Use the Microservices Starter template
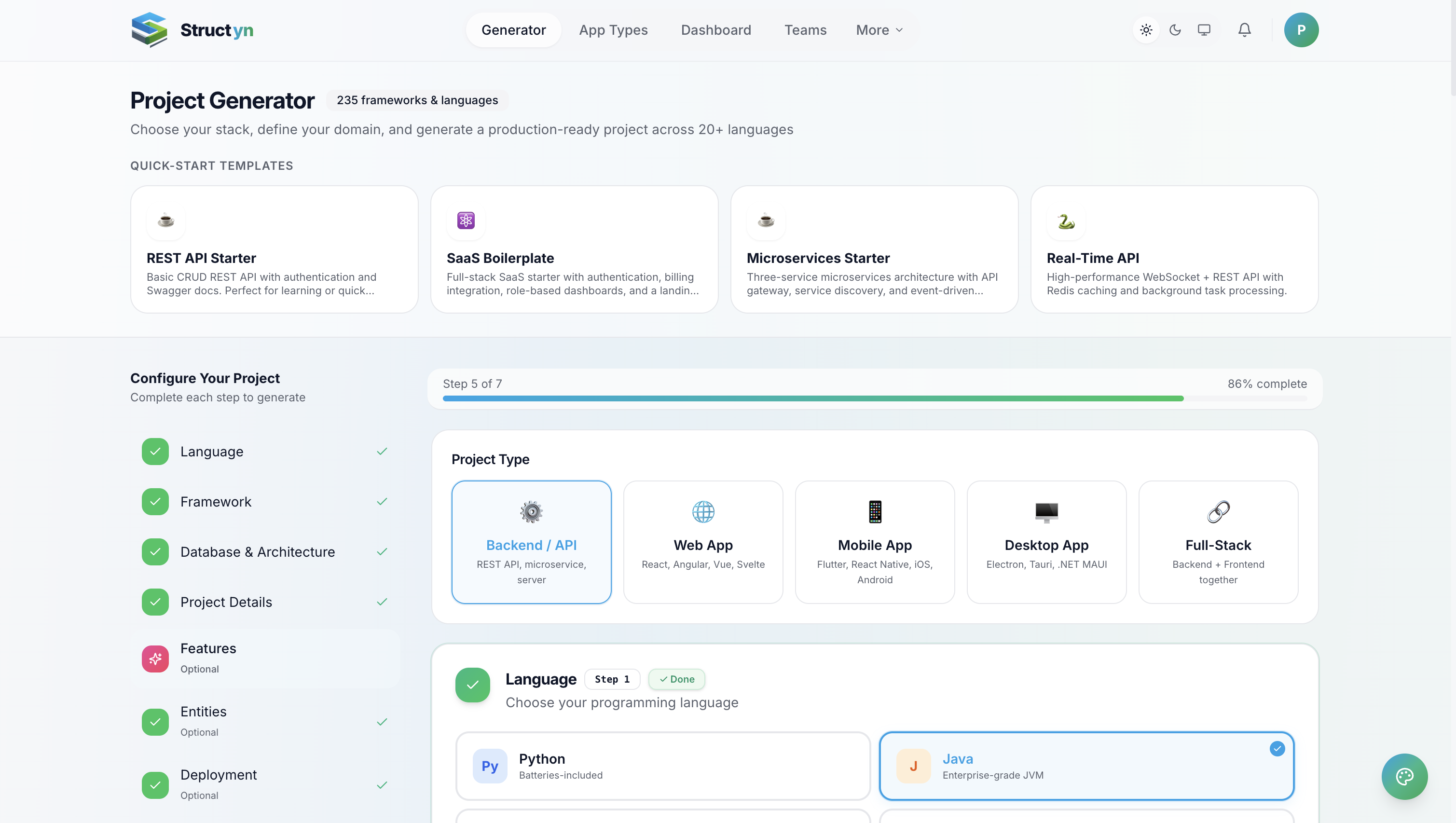 (874, 249)
